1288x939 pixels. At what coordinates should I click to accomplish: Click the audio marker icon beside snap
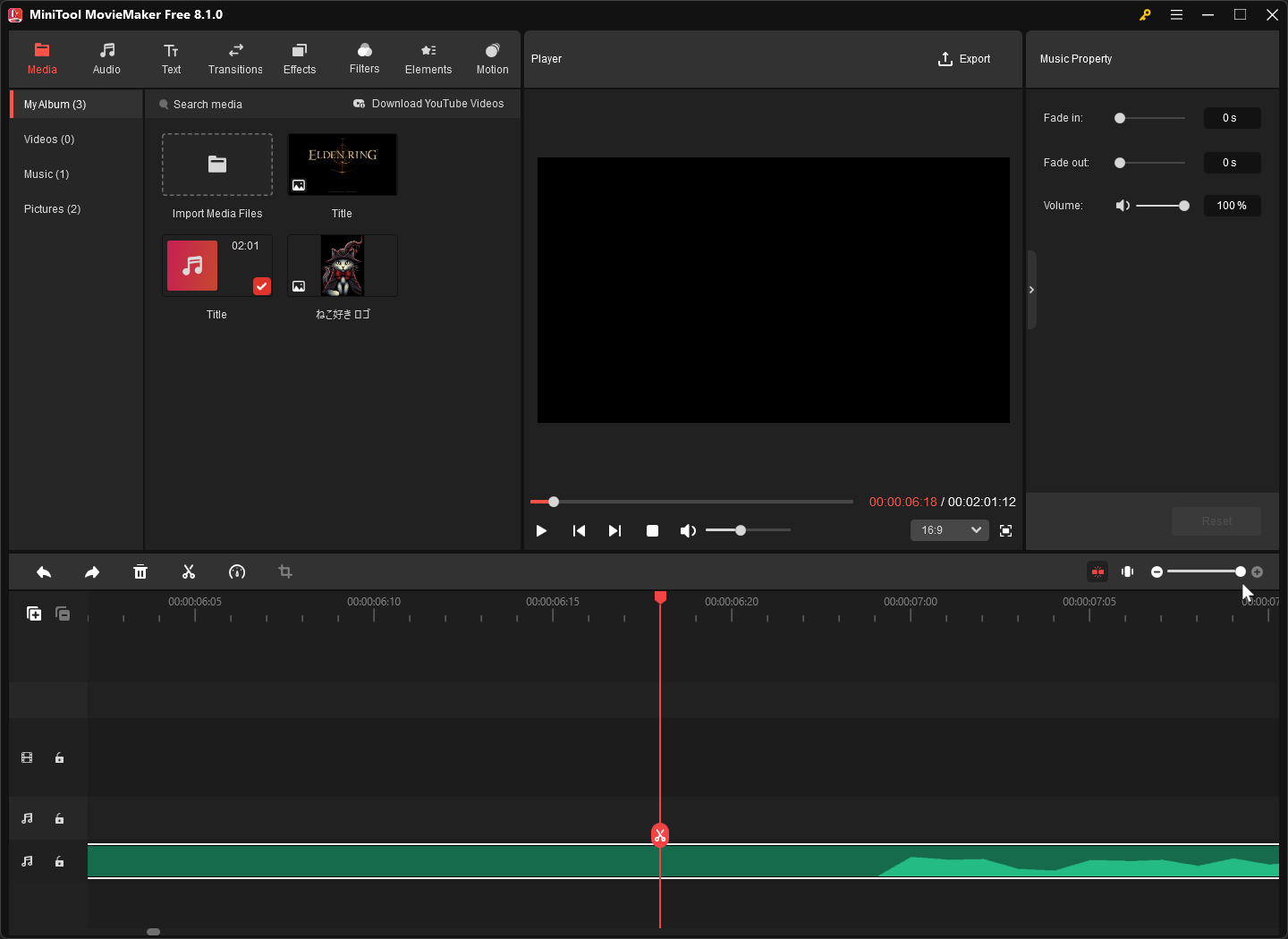[1128, 572]
